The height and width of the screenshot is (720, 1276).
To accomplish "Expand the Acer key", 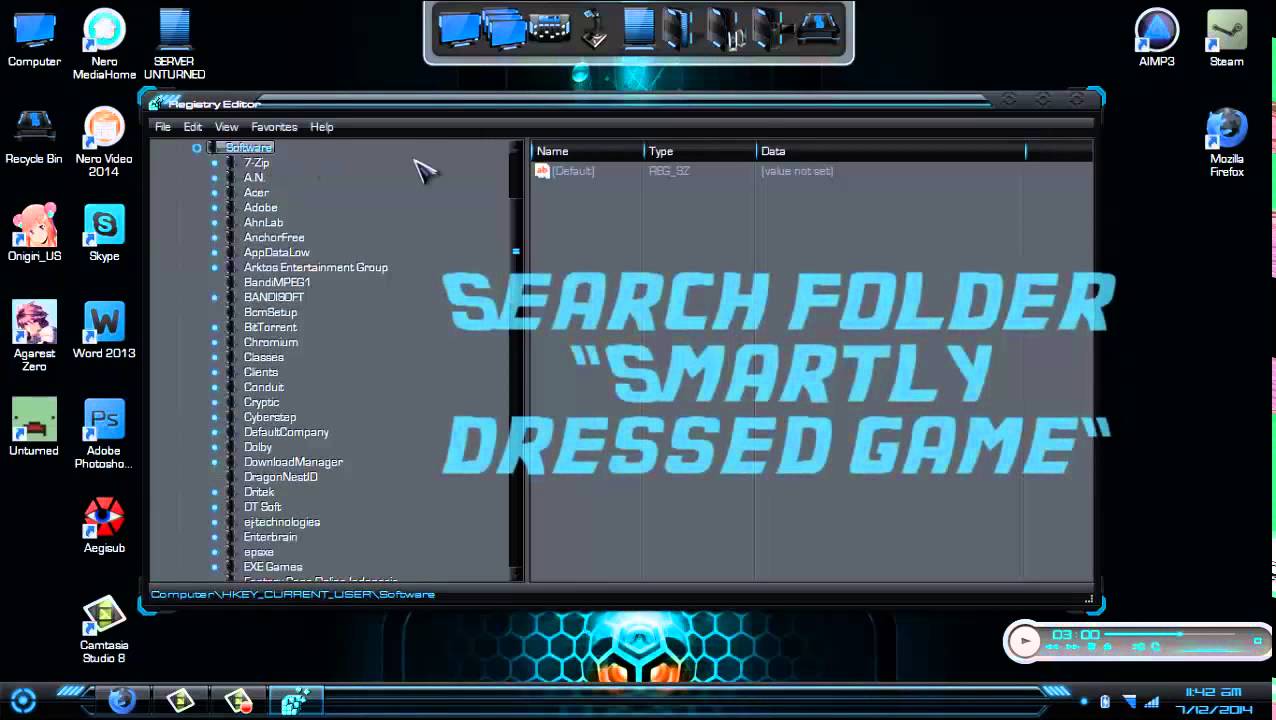I will (214, 193).
